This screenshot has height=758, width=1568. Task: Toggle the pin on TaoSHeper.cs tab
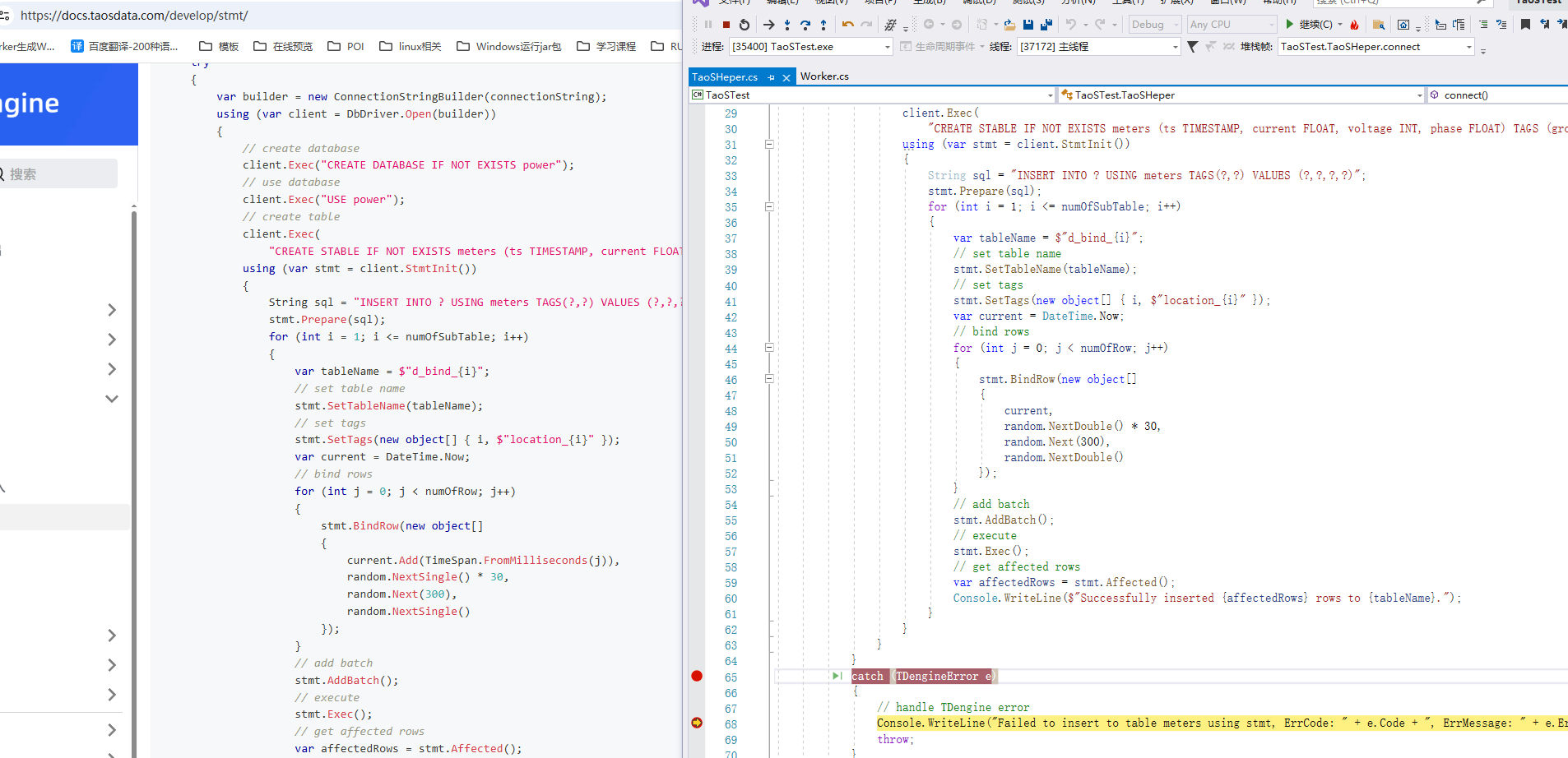(x=771, y=77)
